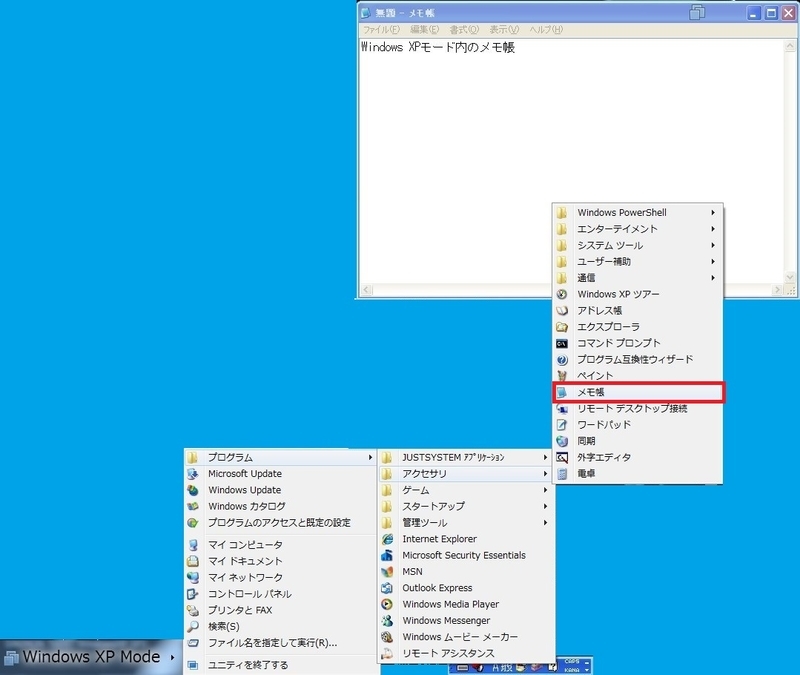Select the プログラム menu entry
The width and height of the screenshot is (800, 675).
(280, 458)
